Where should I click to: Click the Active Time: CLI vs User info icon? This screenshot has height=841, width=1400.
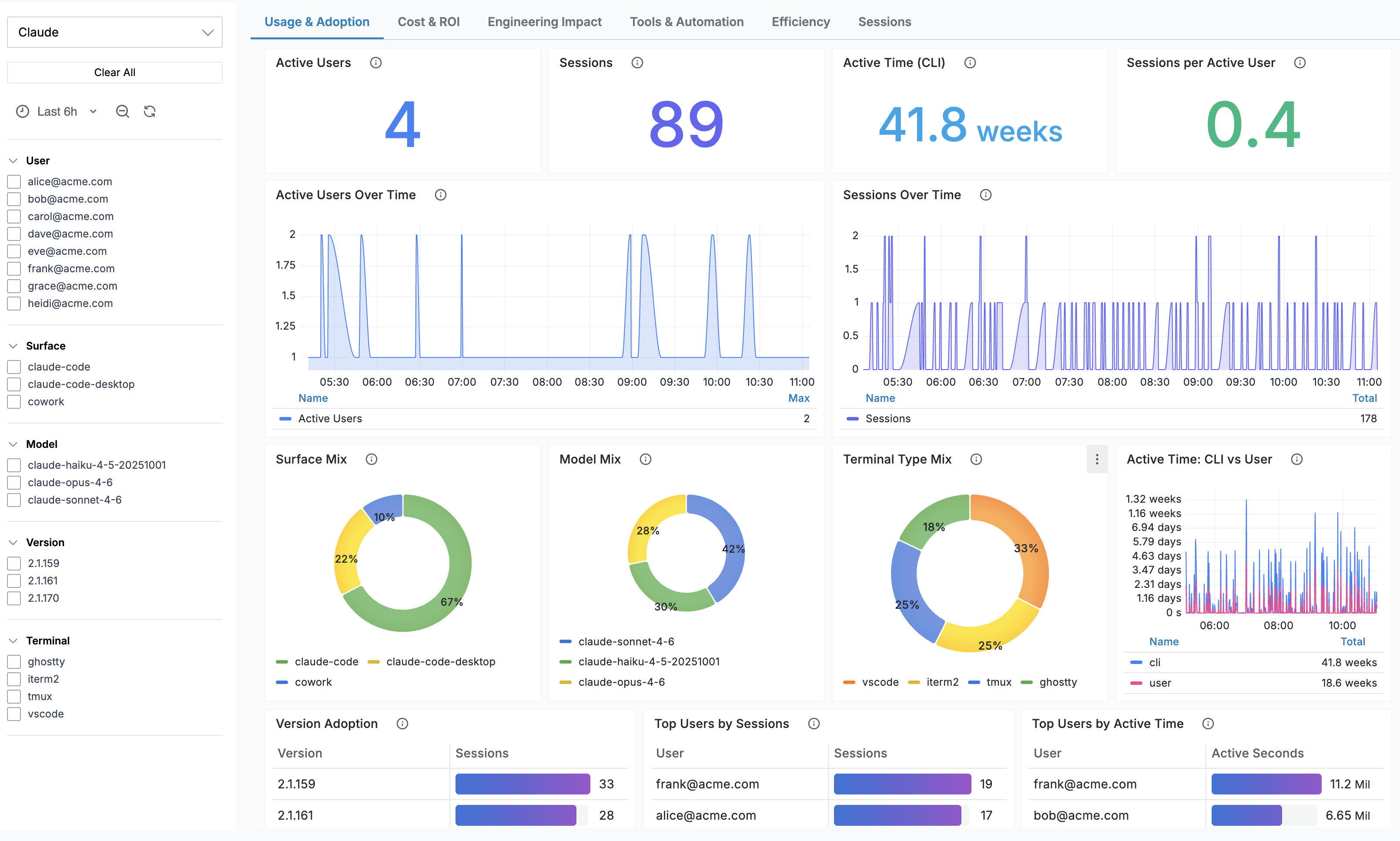(1297, 459)
